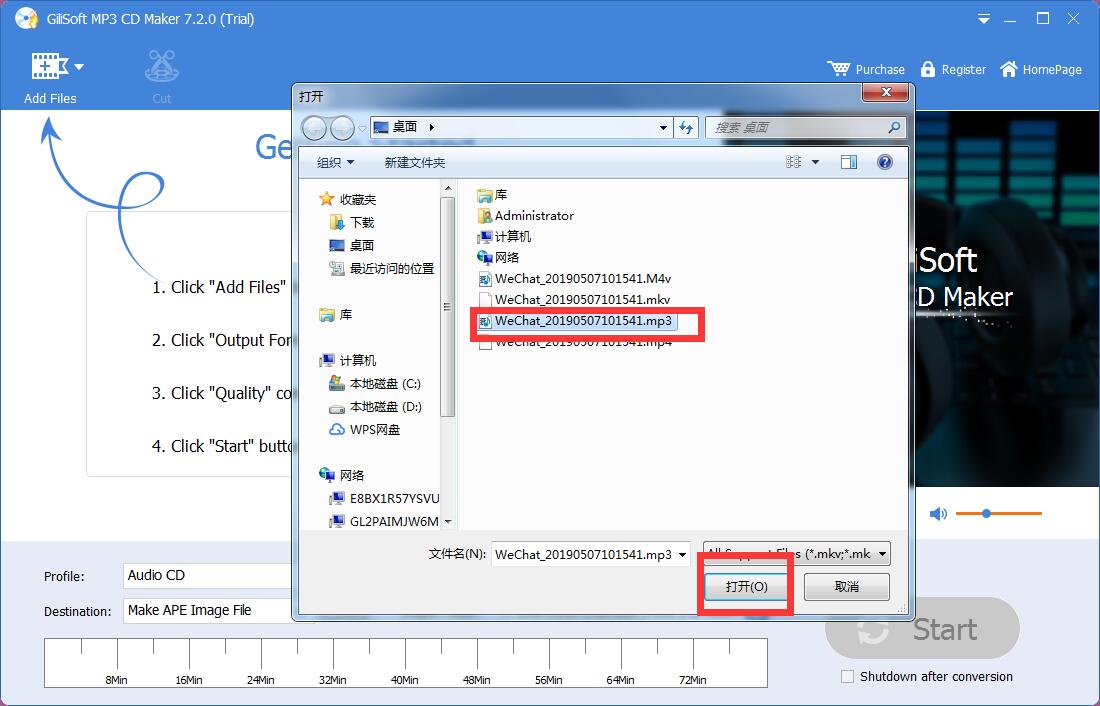This screenshot has width=1100, height=706.
Task: Click the refresh button beside address bar
Action: [x=686, y=128]
